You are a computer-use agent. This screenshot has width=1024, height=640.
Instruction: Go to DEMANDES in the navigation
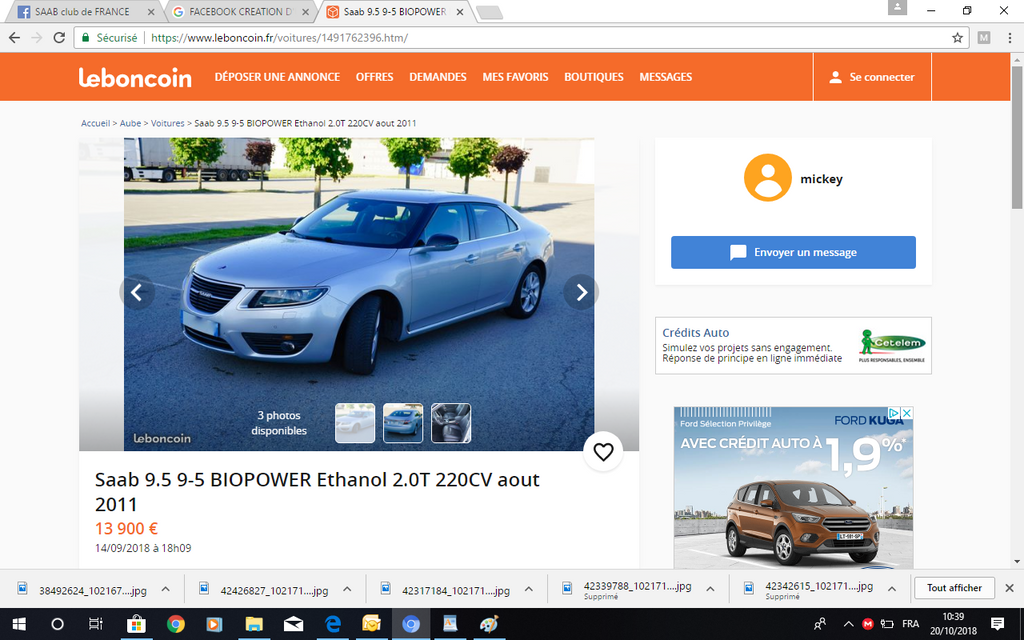pyautogui.click(x=438, y=77)
